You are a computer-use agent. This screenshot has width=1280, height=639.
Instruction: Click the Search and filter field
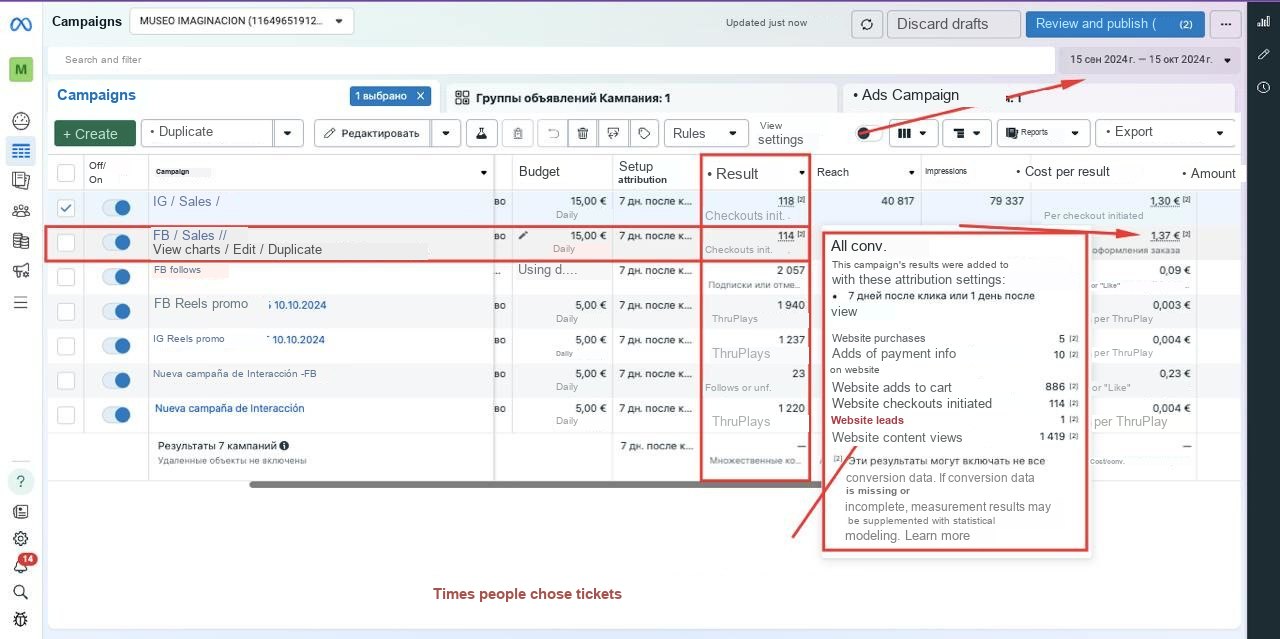tap(552, 60)
